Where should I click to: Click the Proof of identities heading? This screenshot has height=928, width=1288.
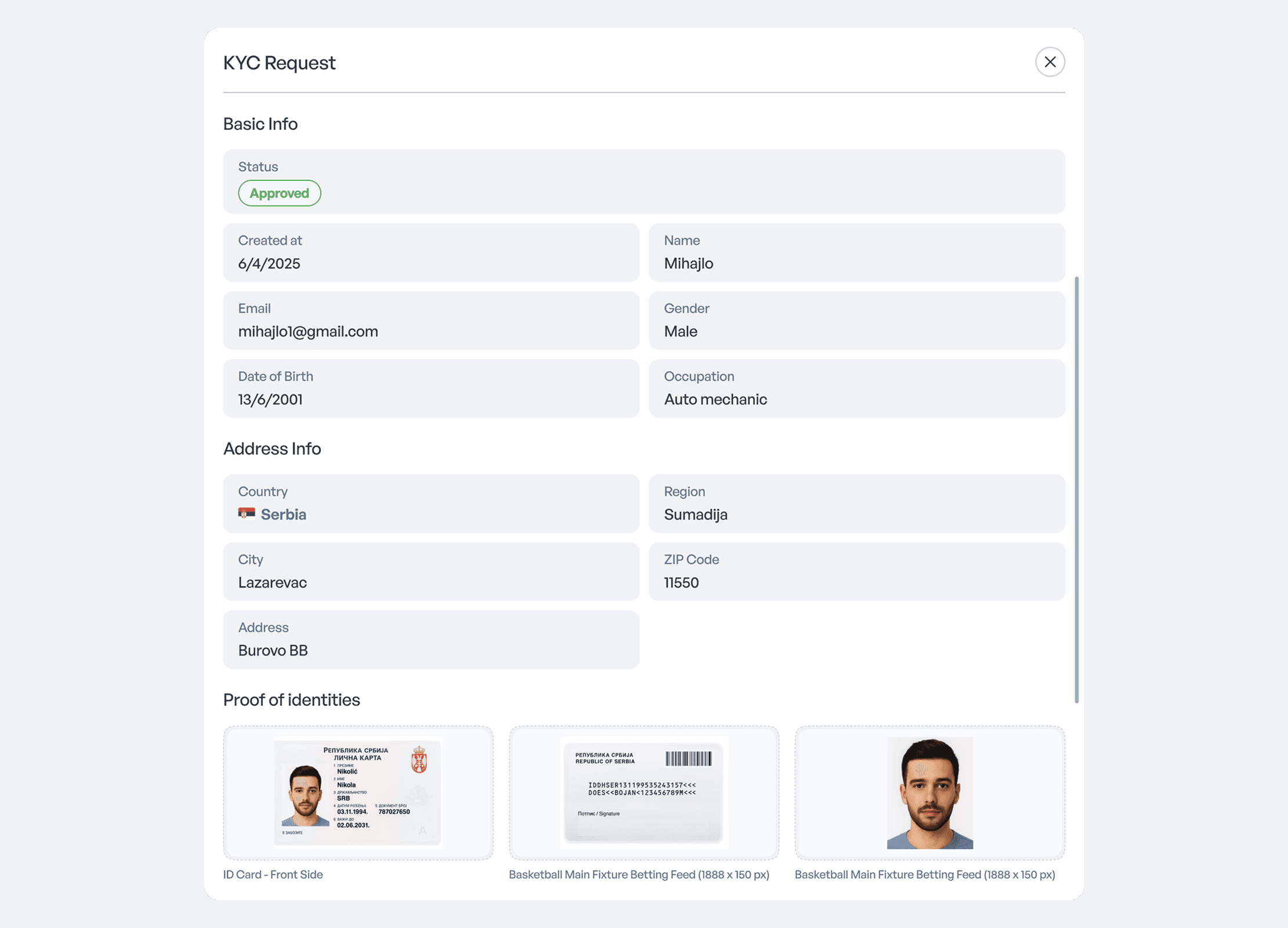[x=291, y=699]
